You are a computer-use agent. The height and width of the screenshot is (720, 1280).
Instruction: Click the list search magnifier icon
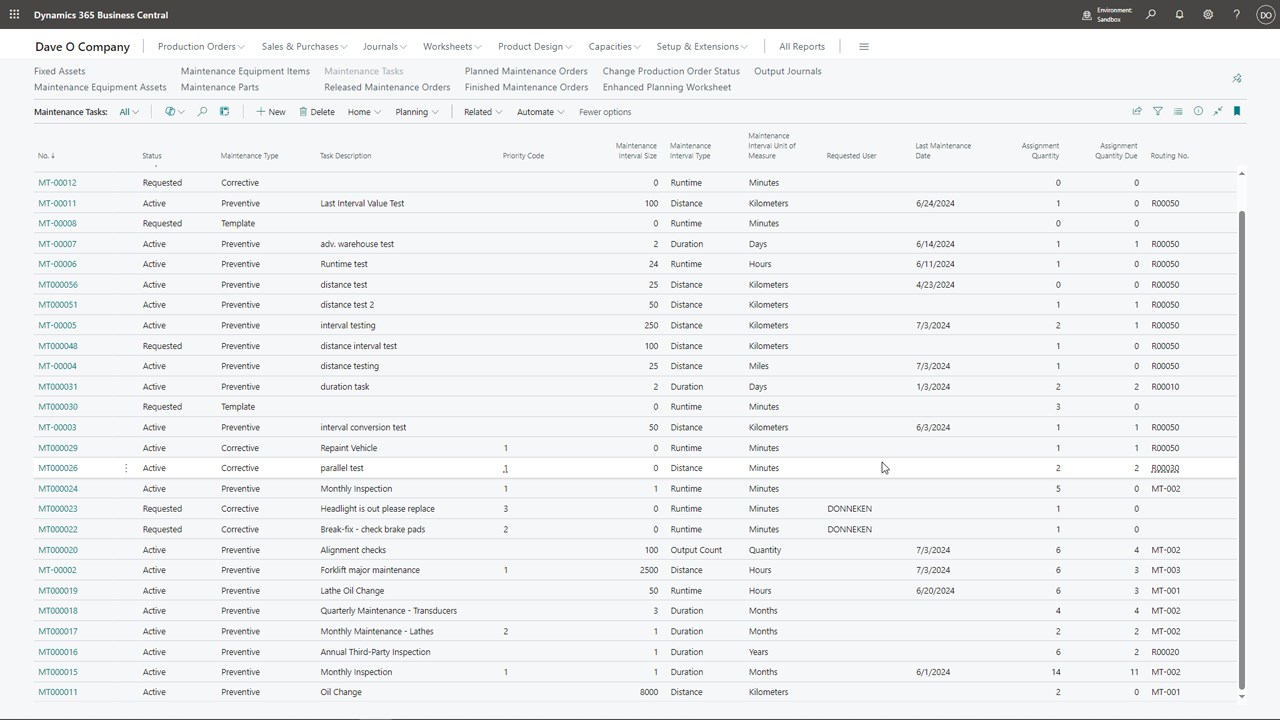coord(202,112)
